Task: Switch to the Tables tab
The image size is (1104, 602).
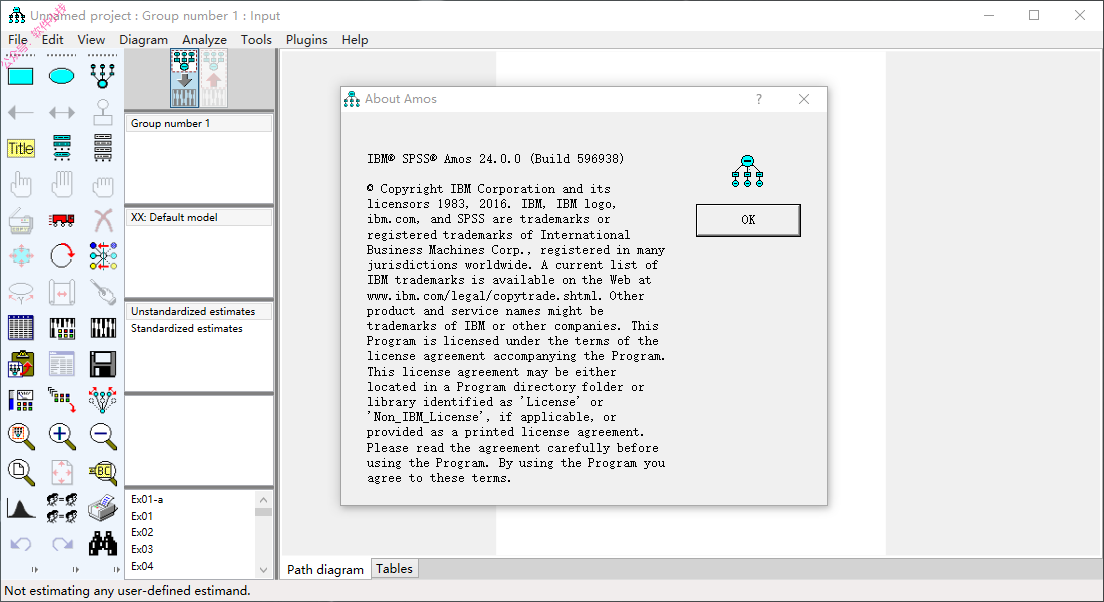Action: 394,569
